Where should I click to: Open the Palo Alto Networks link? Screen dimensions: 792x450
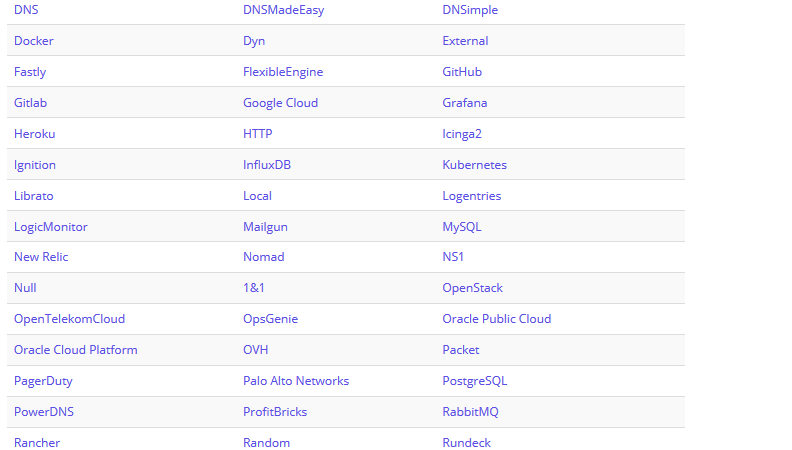coord(296,381)
